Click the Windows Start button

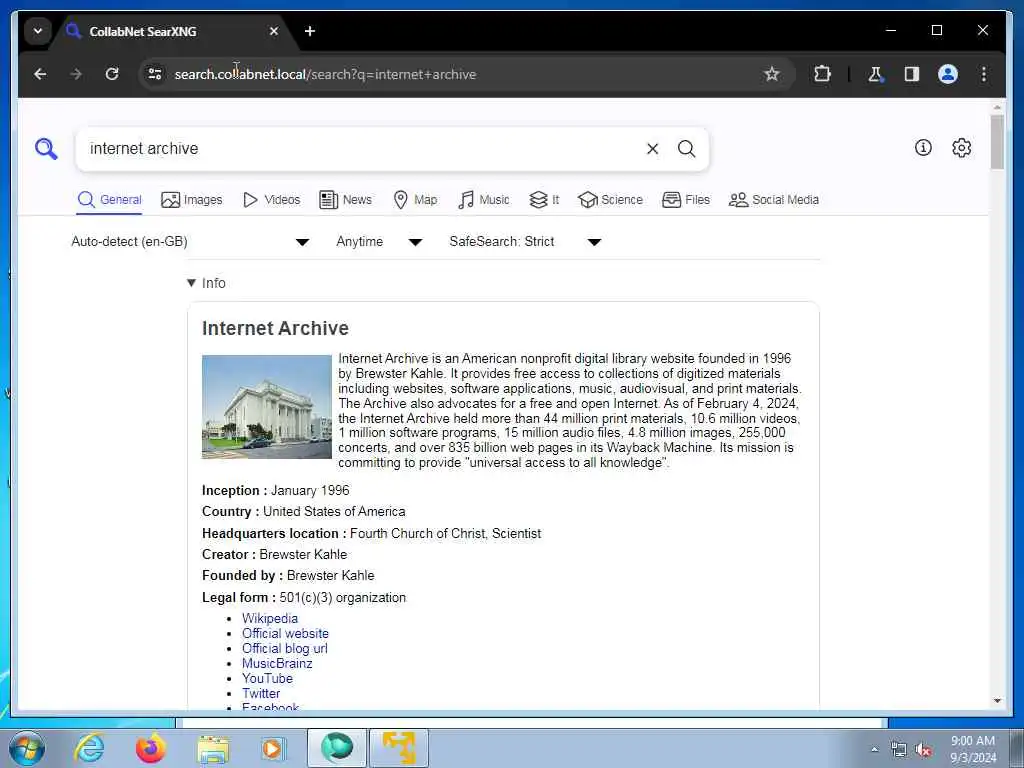pyautogui.click(x=27, y=748)
